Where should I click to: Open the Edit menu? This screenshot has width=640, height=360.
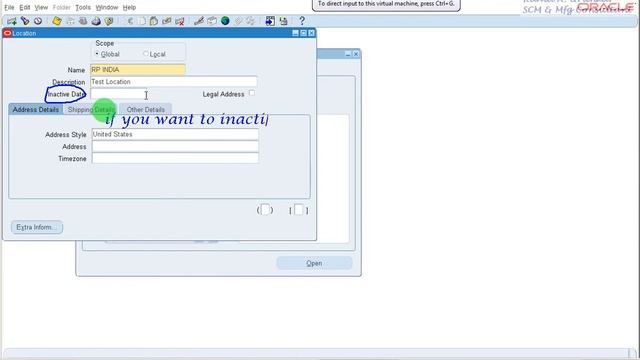[24, 7]
